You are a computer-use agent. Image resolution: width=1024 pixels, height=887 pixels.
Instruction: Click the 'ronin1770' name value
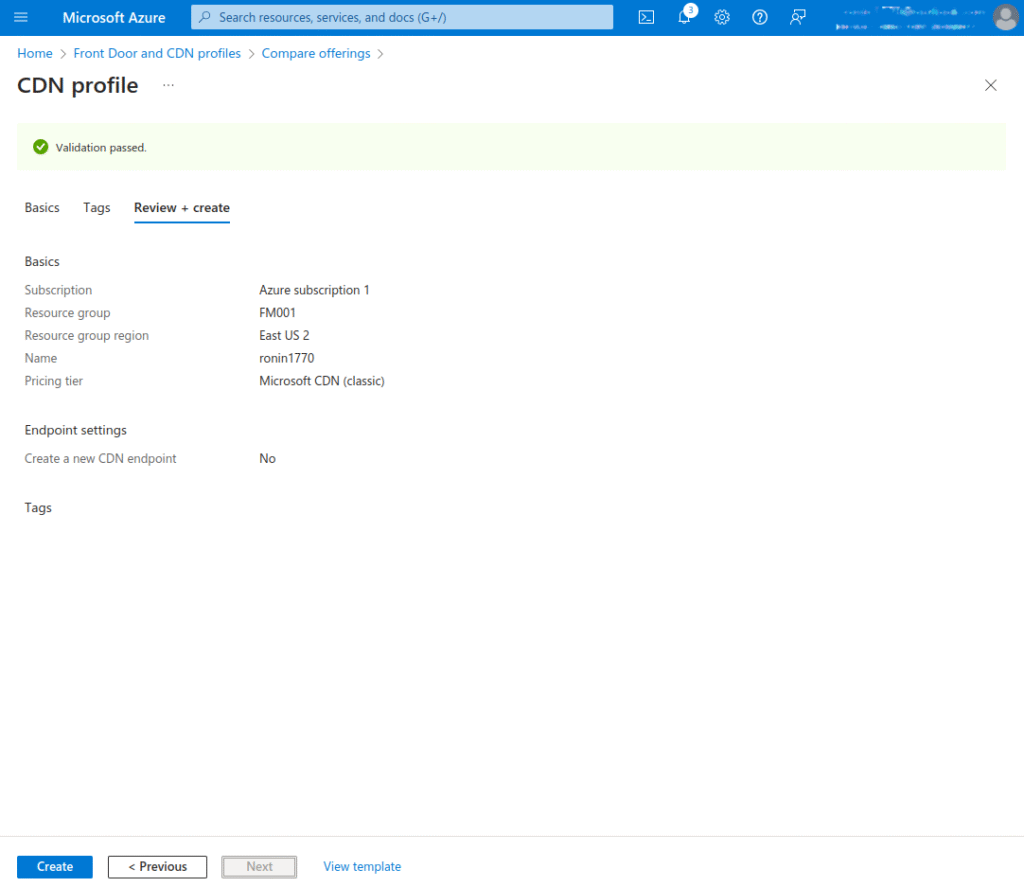click(x=287, y=359)
